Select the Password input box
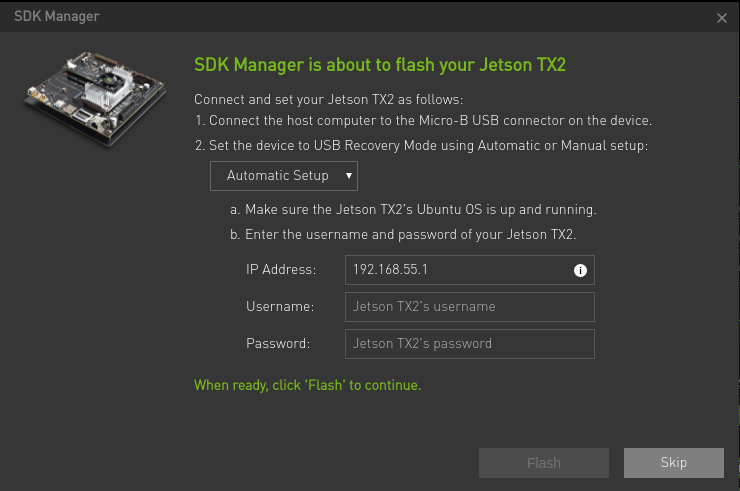The width and height of the screenshot is (740, 491). pyautogui.click(x=469, y=344)
